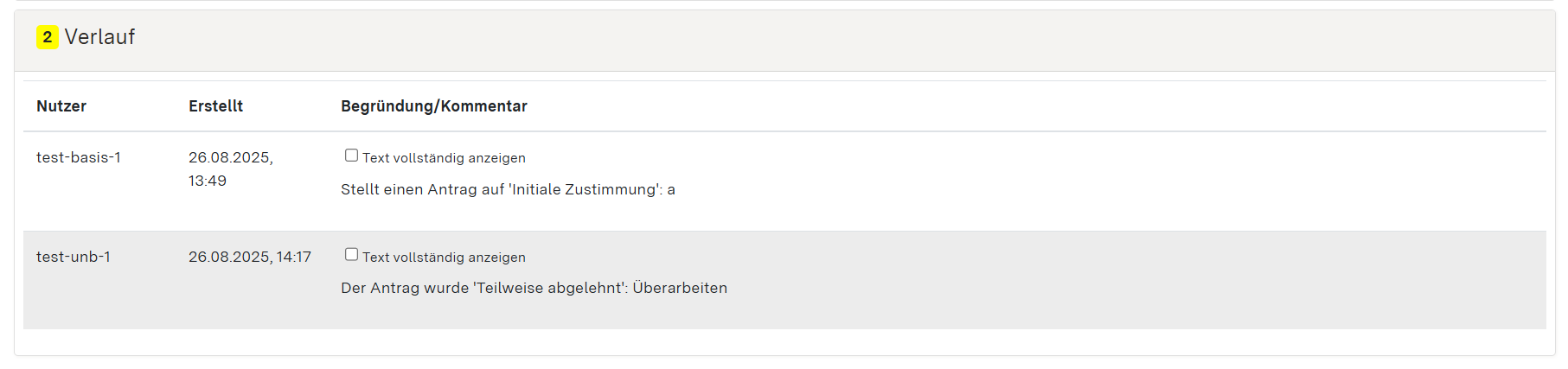Viewport: 1568px width, 369px height.
Task: Click 'Text vollständig anzeigen' label in test-unb-1 row
Action: pos(444,258)
